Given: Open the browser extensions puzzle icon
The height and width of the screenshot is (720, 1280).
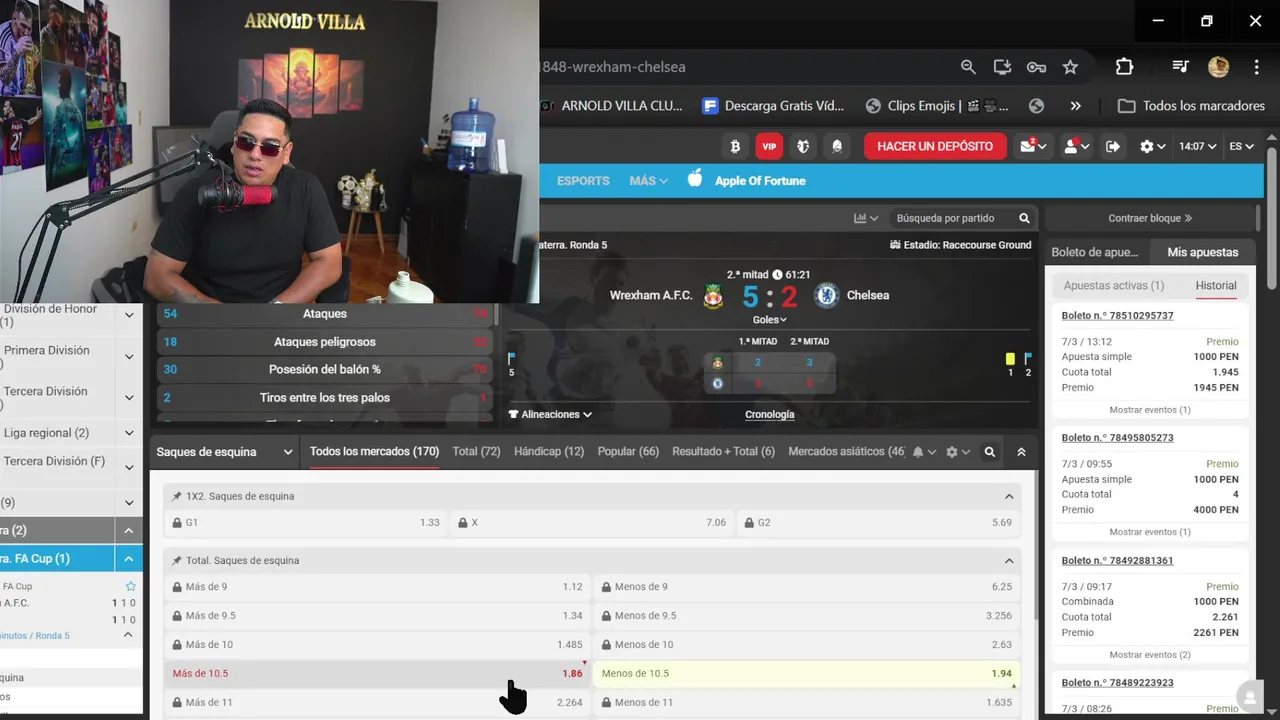Looking at the screenshot, I should (1124, 67).
